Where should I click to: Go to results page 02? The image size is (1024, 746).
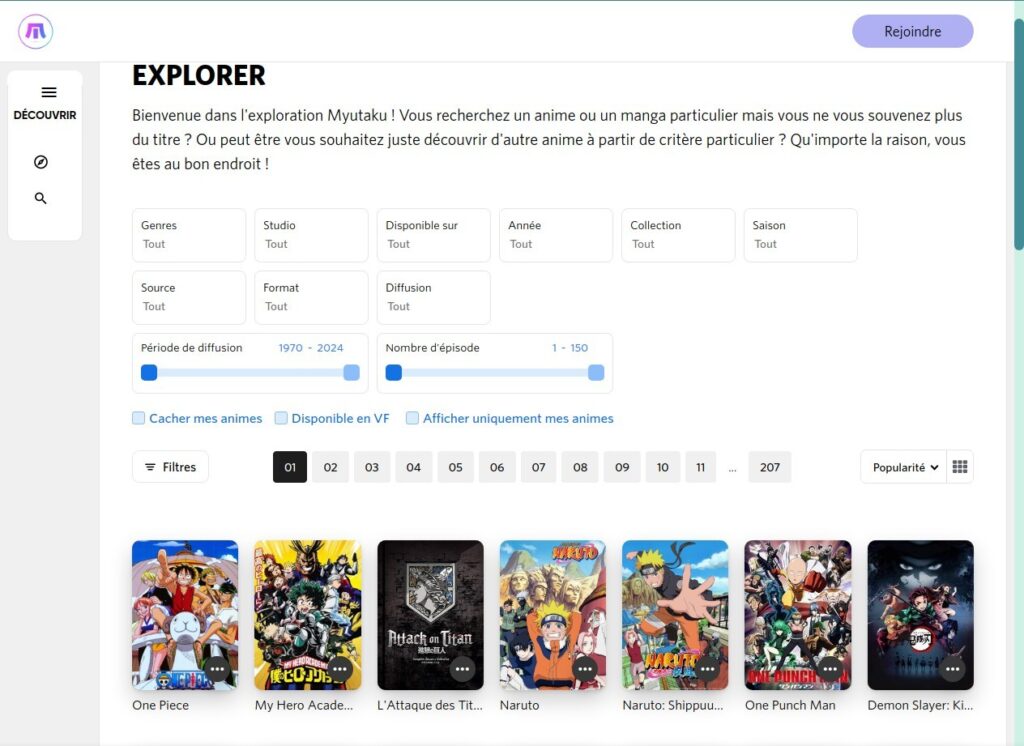(330, 467)
